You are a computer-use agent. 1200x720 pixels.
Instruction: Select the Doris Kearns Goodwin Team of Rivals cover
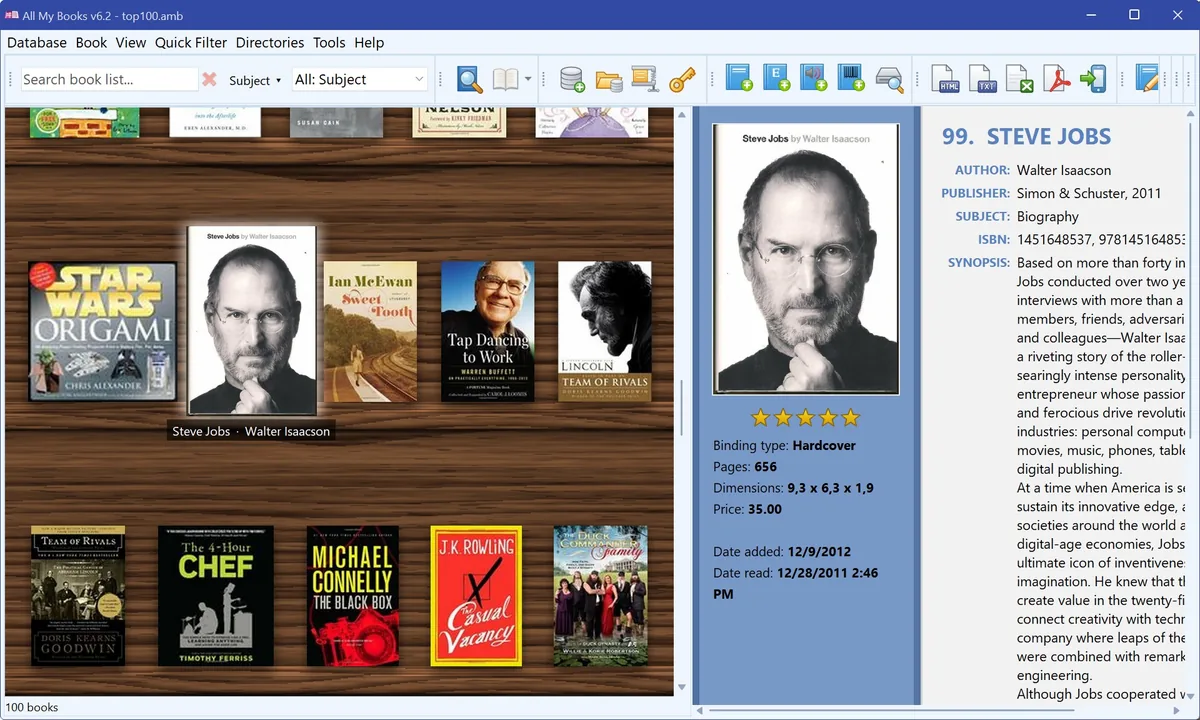78,596
